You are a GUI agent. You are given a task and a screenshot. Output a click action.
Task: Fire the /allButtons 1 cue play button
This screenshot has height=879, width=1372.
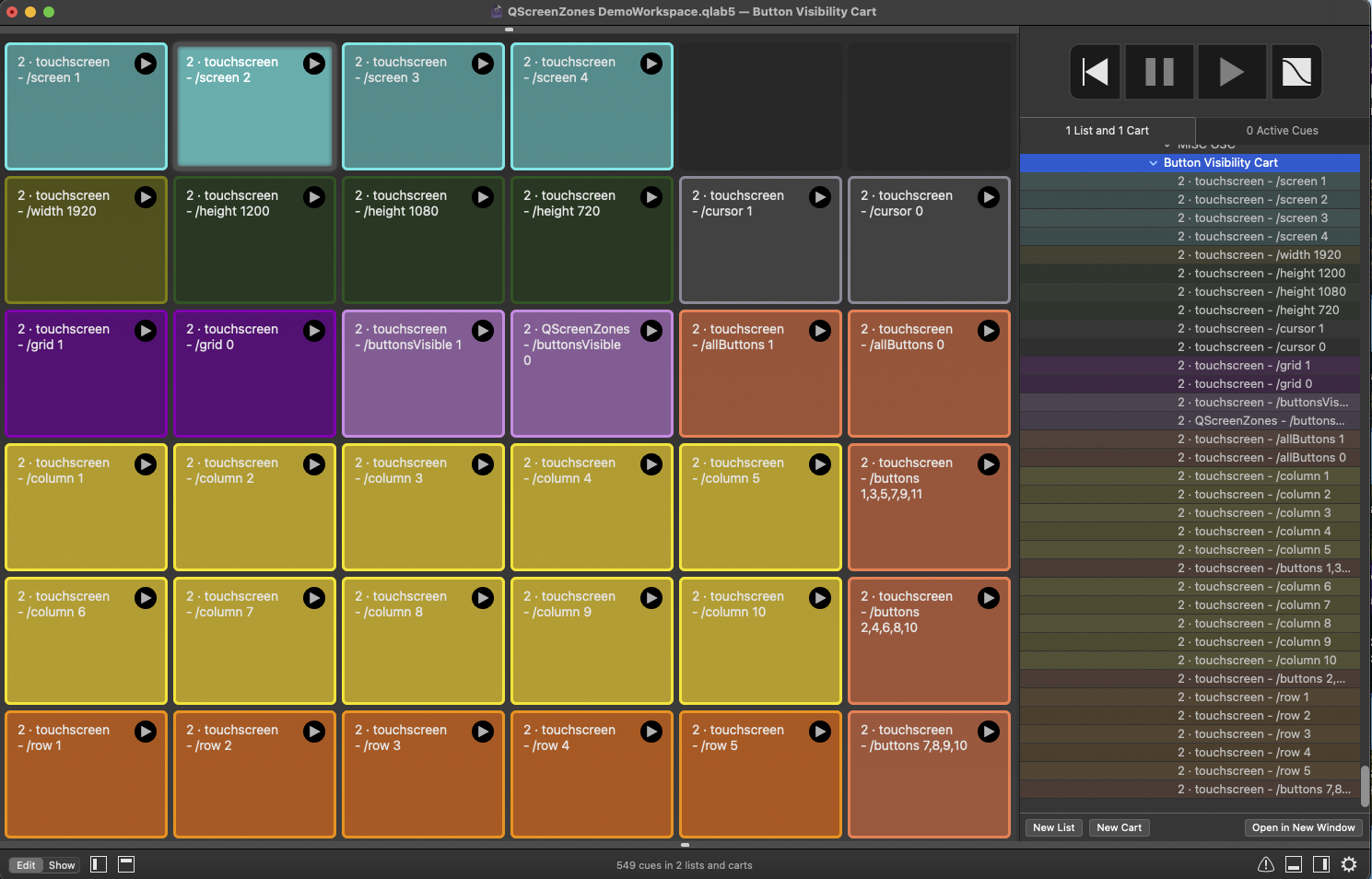tap(820, 331)
